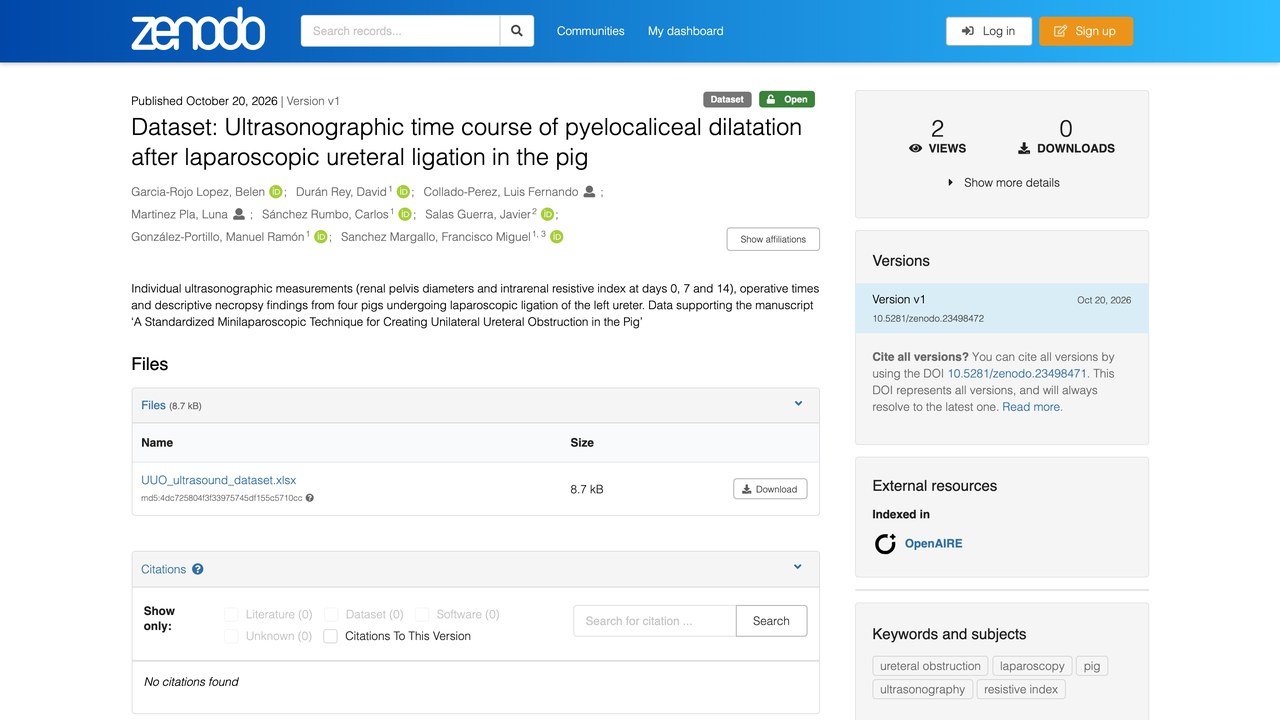The image size is (1280, 720).
Task: Click the help icon next to Citations
Action: click(x=198, y=569)
